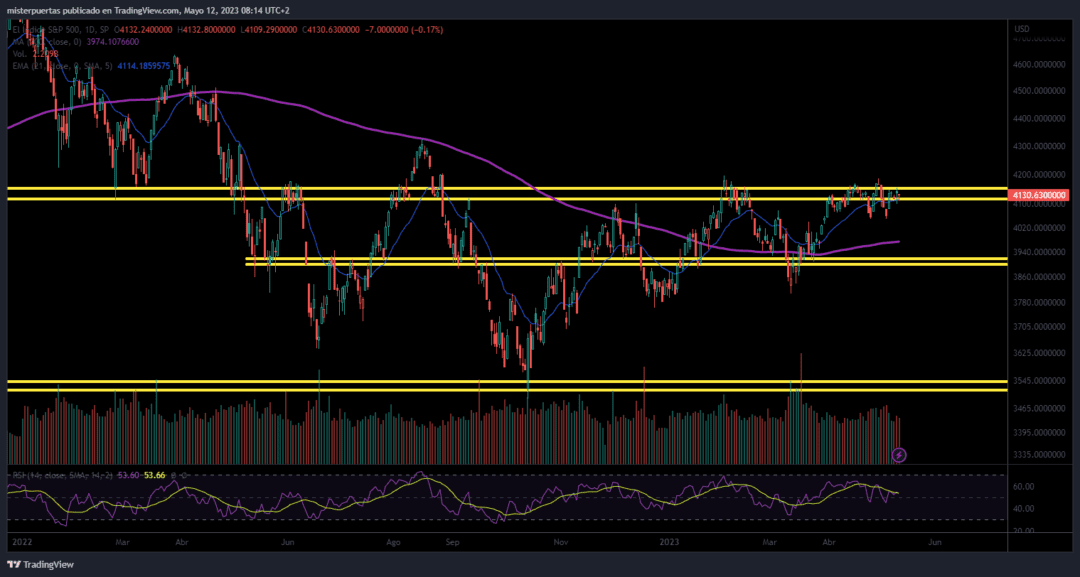Click the Vol indicator legend entry

click(x=30, y=54)
